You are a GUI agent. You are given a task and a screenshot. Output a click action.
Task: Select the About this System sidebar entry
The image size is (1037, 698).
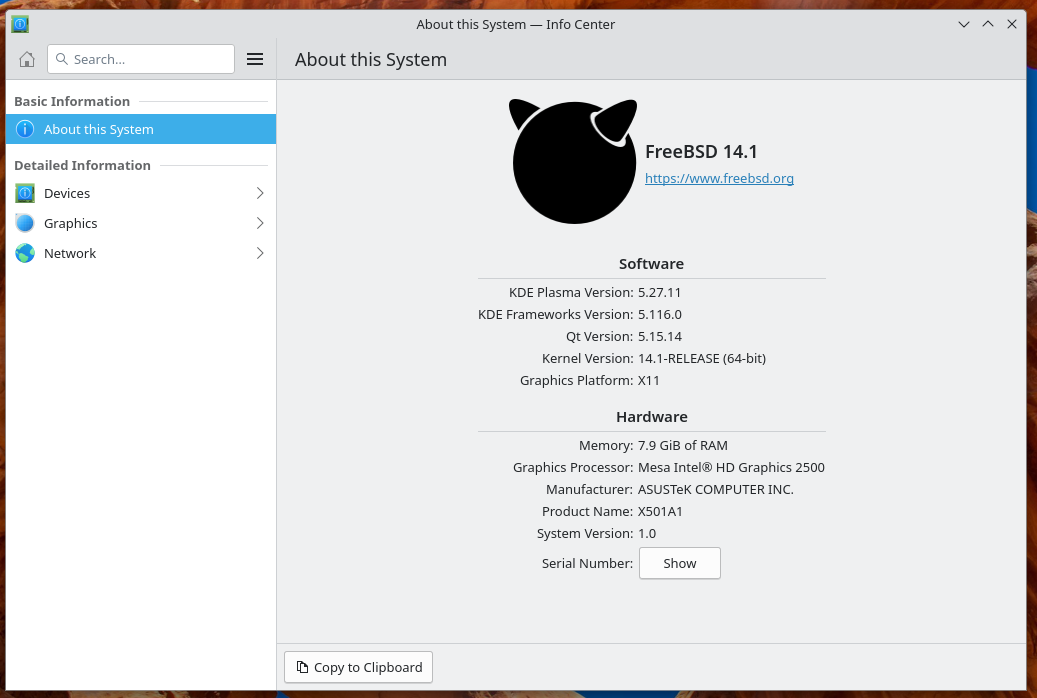(141, 129)
